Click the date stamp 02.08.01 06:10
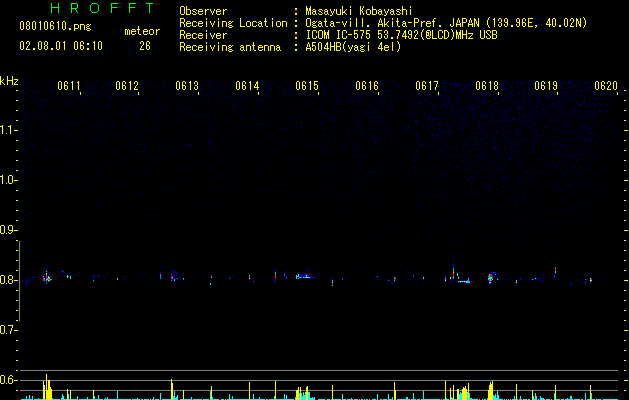Image resolution: width=629 pixels, height=400 pixels. (61, 46)
